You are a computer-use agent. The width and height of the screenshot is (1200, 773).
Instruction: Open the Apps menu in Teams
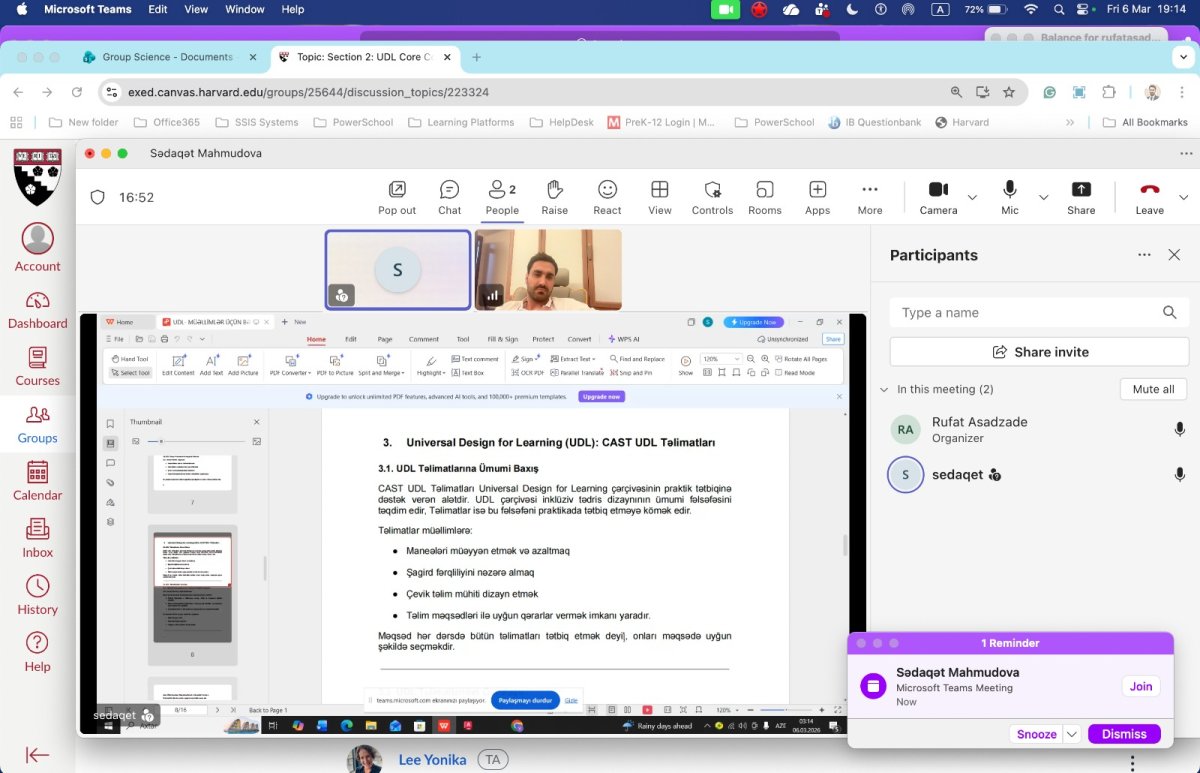(x=818, y=196)
